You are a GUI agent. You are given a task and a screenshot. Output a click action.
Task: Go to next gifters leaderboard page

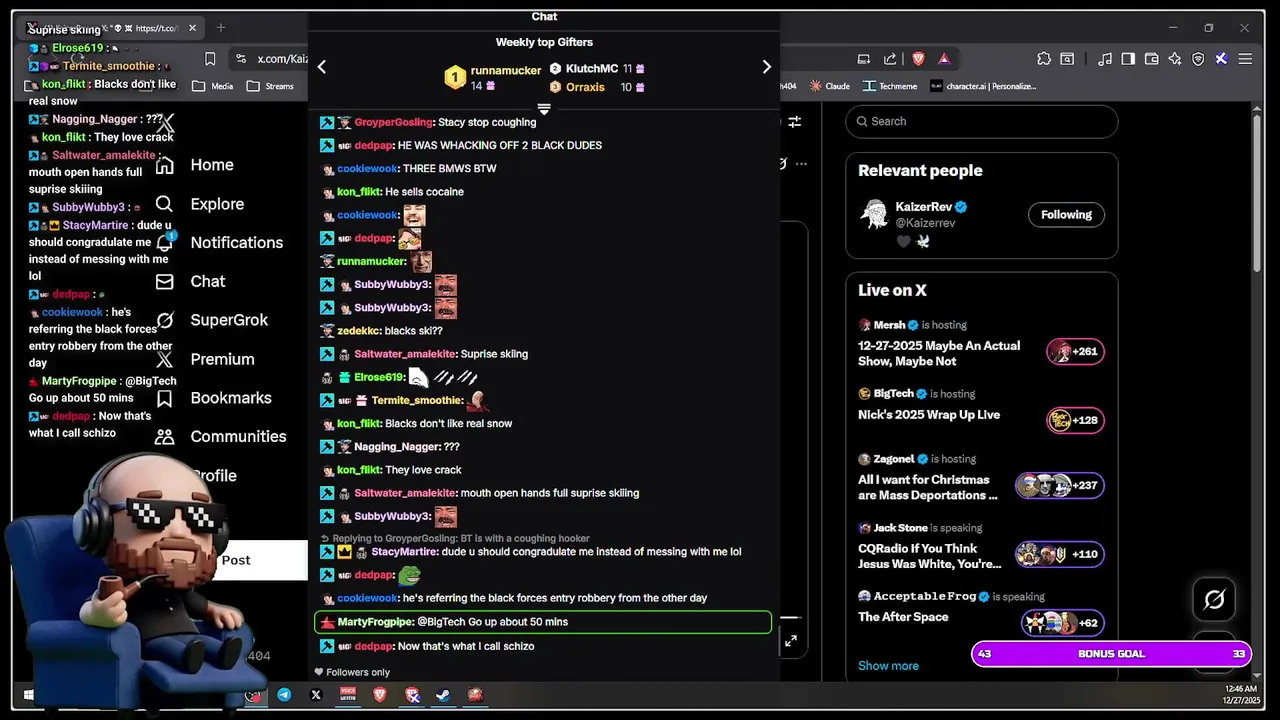(766, 67)
